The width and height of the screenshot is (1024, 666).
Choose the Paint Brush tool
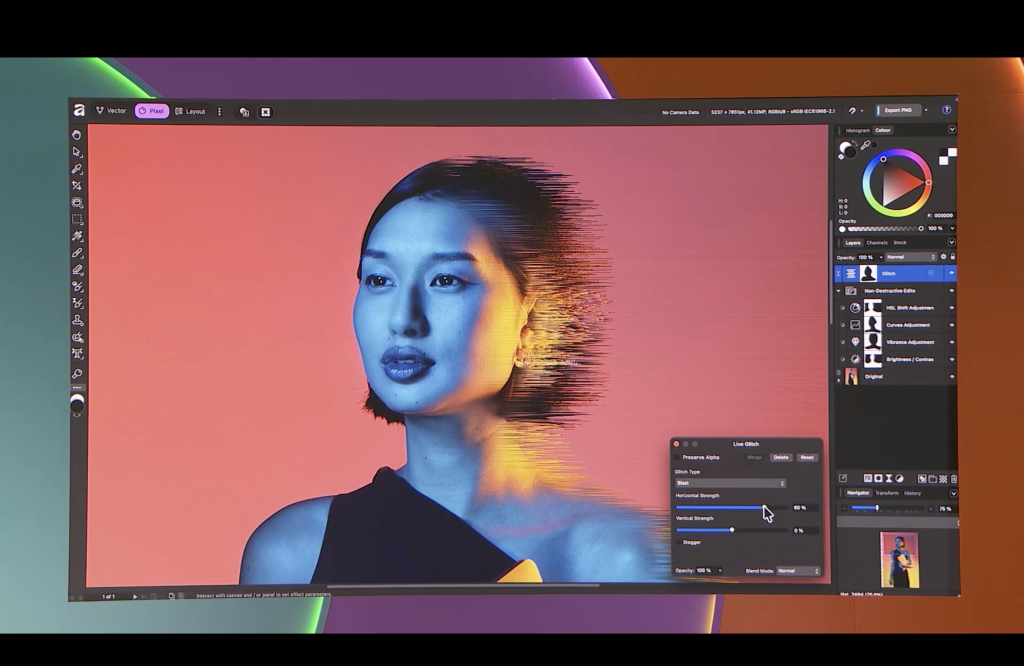pos(77,254)
